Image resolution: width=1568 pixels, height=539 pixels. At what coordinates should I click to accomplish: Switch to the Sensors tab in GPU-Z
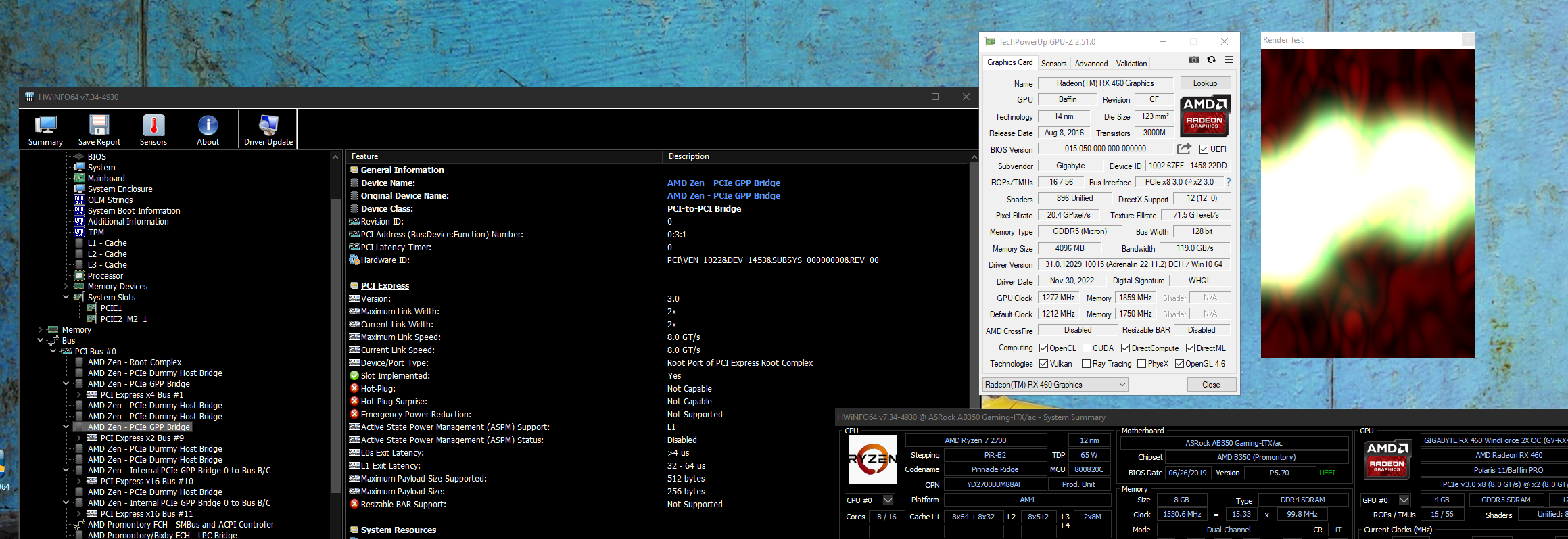click(x=1053, y=64)
